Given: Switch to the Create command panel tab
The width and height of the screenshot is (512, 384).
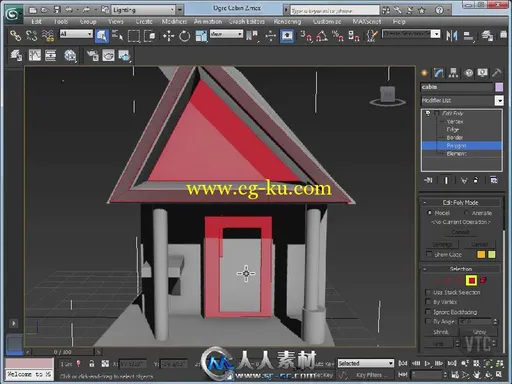Looking at the screenshot, I should [425, 73].
